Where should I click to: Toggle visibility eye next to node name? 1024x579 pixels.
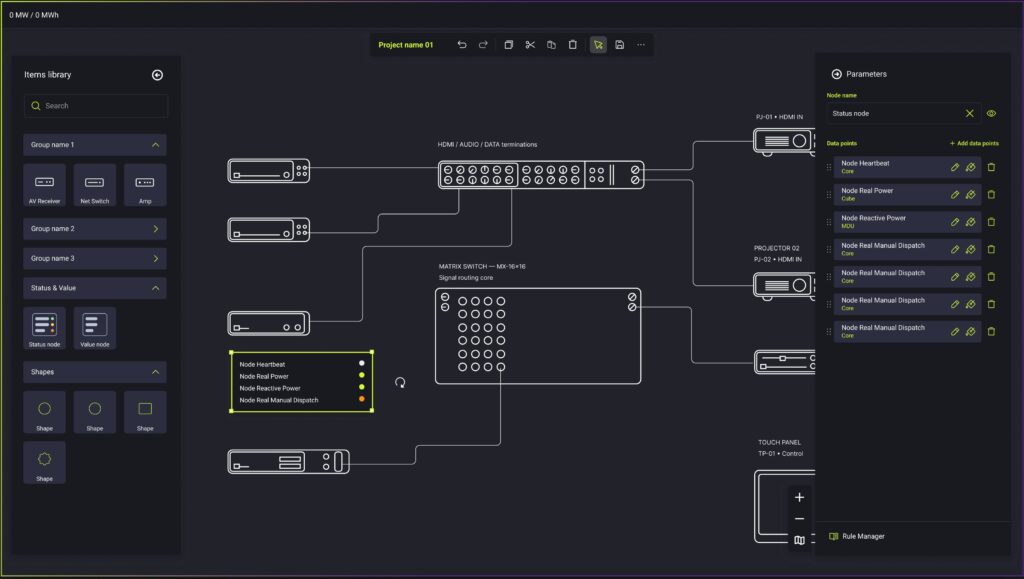click(x=991, y=114)
